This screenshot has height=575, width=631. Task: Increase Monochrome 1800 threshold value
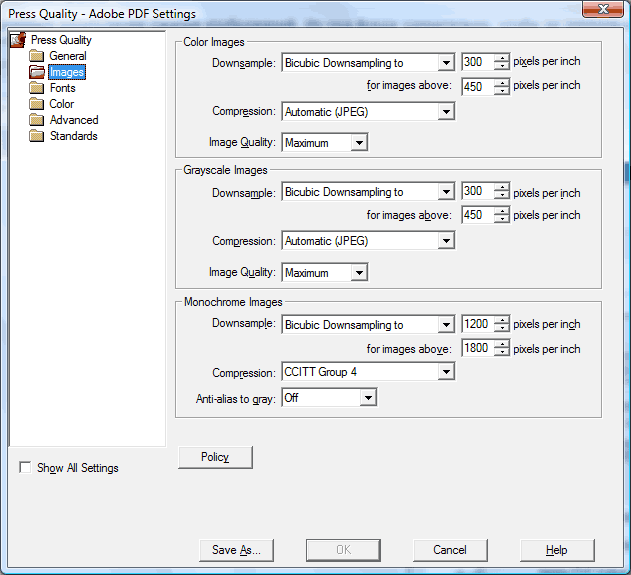tap(502, 344)
